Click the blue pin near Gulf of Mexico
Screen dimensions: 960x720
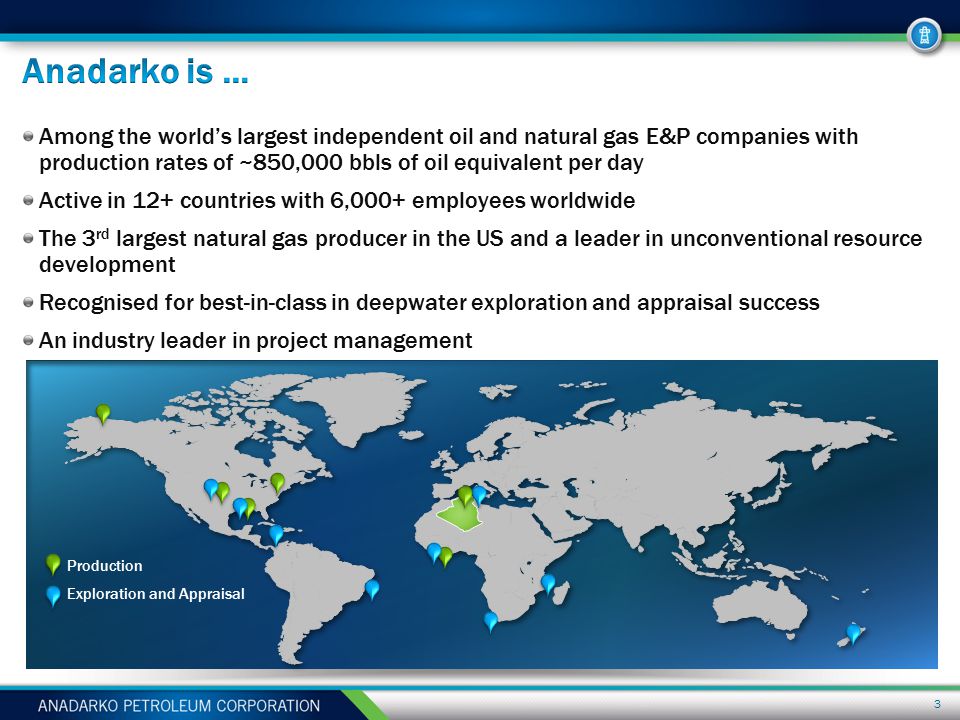[240, 508]
